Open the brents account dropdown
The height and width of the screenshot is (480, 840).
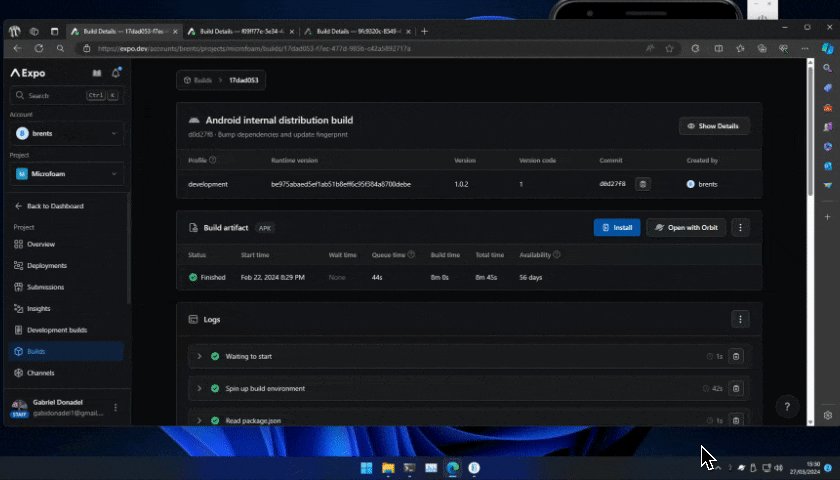click(66, 133)
